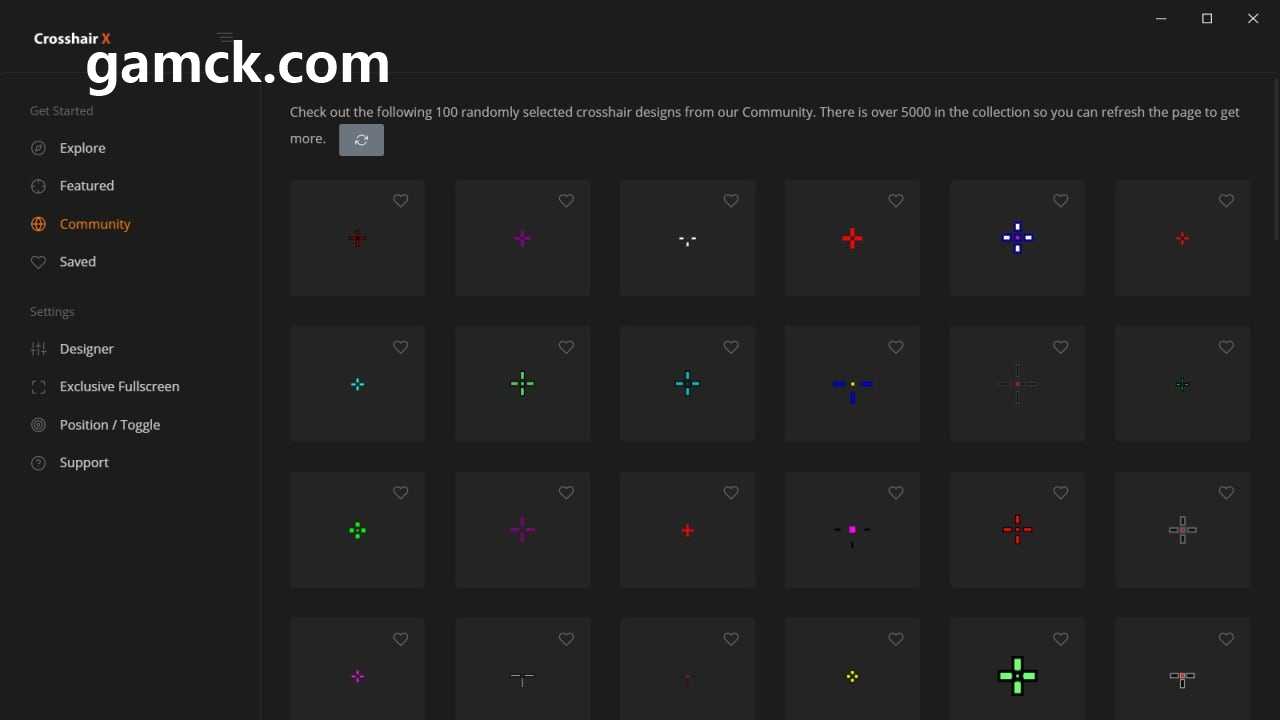The width and height of the screenshot is (1280, 720).
Task: Select the dark maroon plus crosshair
Action: (x=357, y=238)
